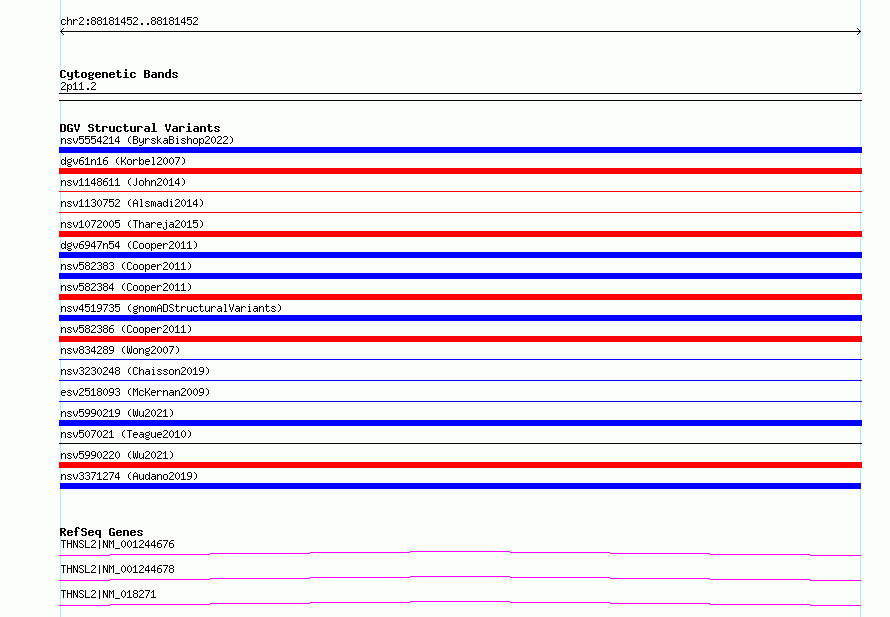
Task: Click the red bar under nsv582384
Action: 460,297
